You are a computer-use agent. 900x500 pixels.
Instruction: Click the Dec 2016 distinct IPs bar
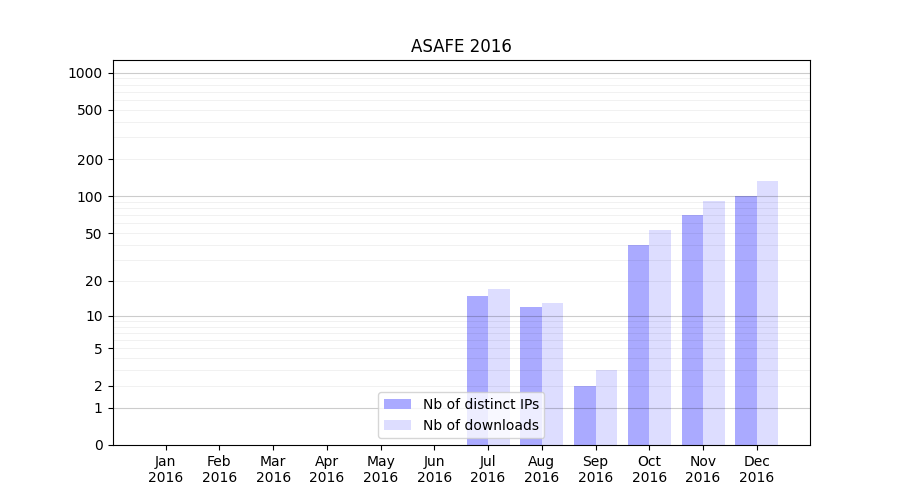(x=746, y=320)
